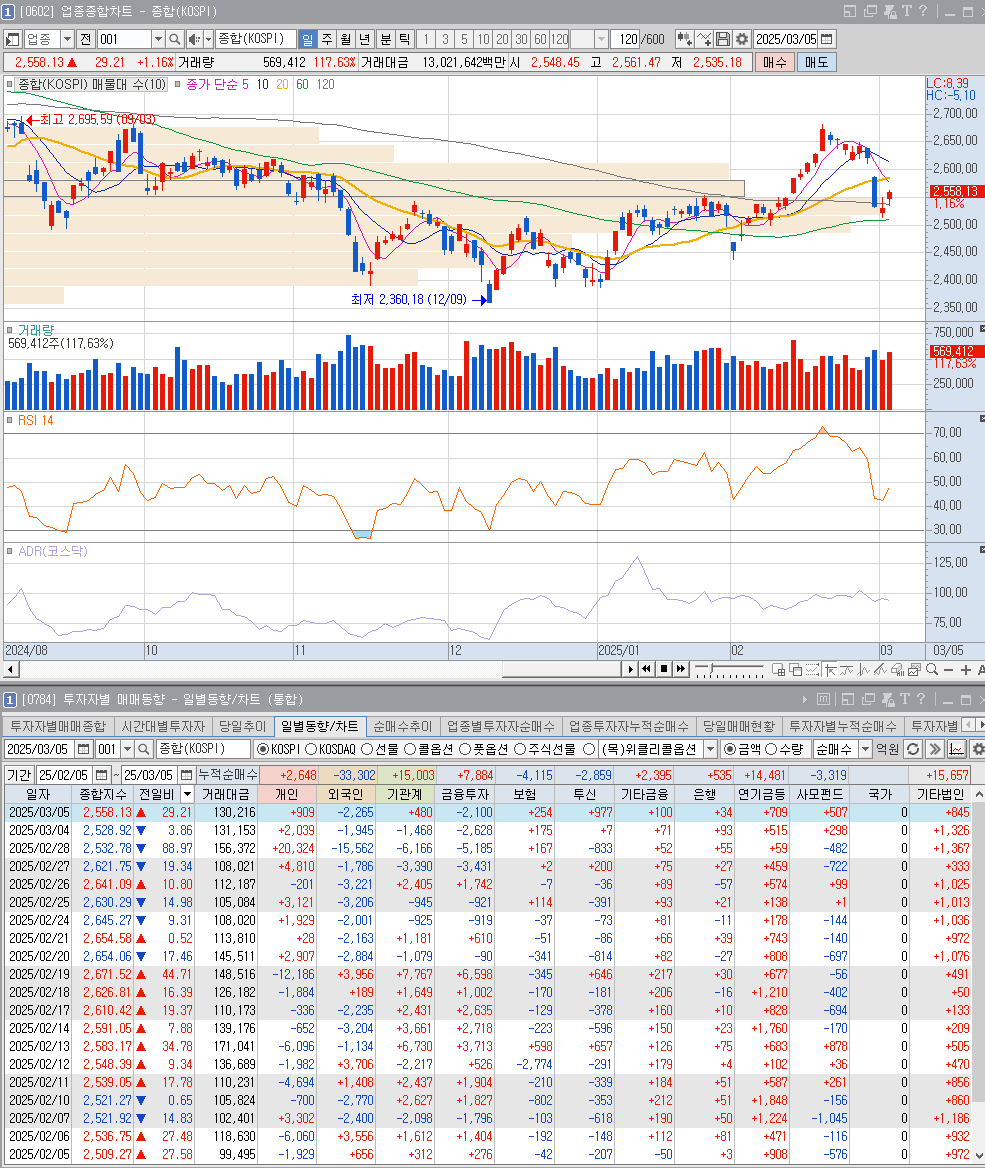This screenshot has height=1168, width=985.
Task: Switch to the 당일추이 tab
Action: point(242,726)
